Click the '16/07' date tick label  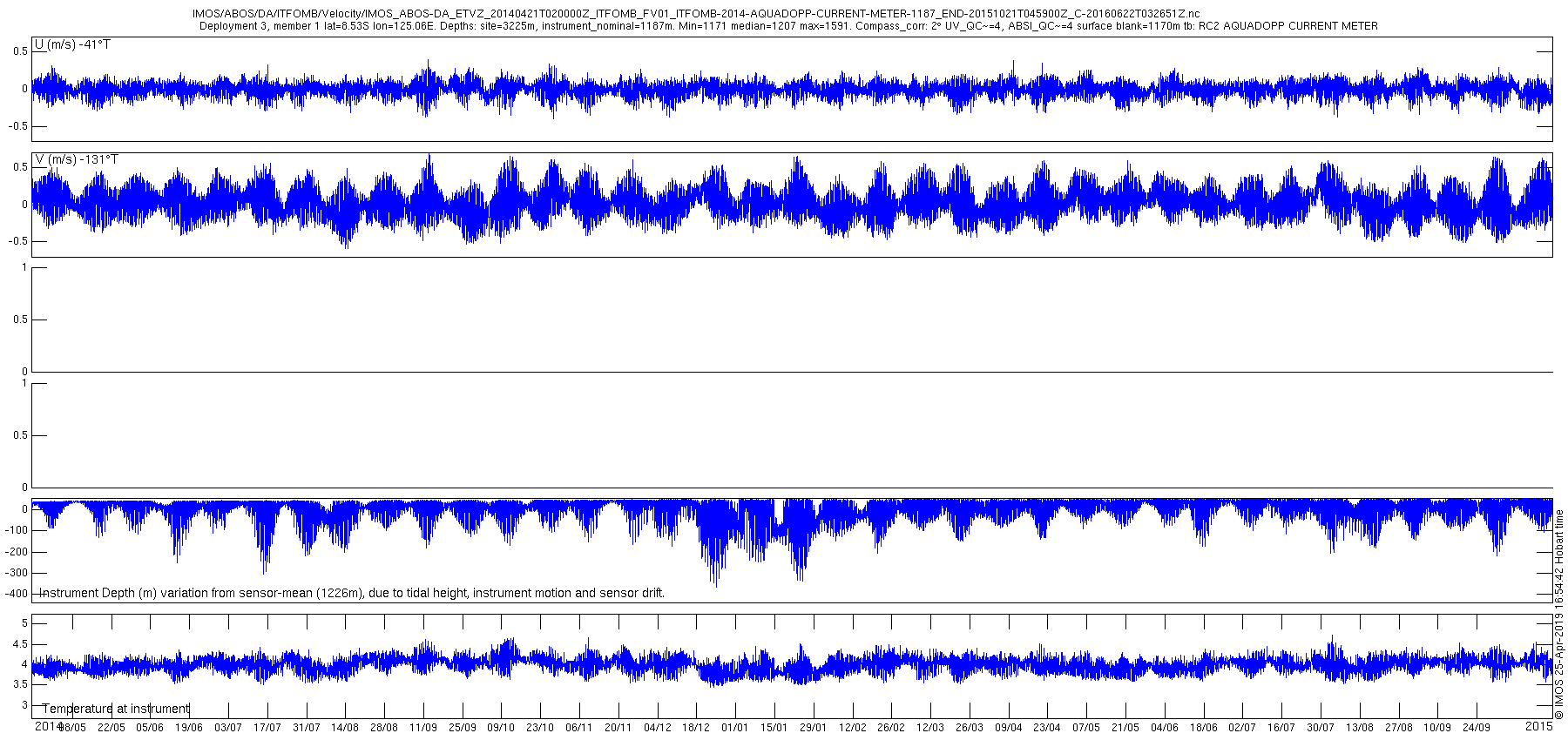(1281, 728)
